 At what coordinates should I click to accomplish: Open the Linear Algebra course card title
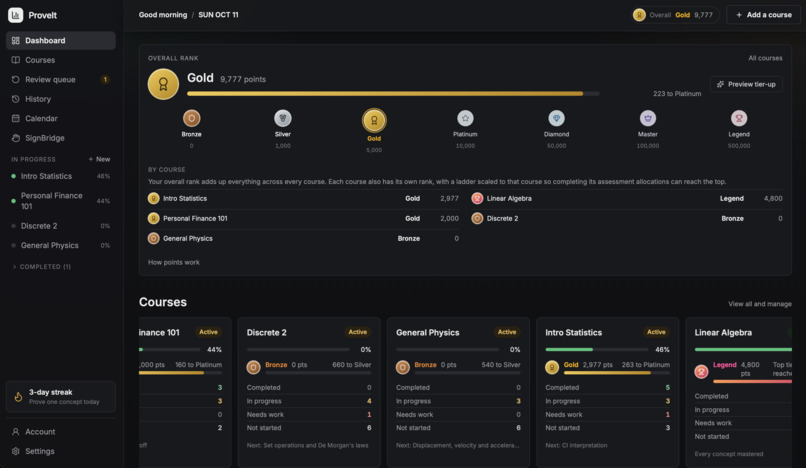[x=723, y=333]
